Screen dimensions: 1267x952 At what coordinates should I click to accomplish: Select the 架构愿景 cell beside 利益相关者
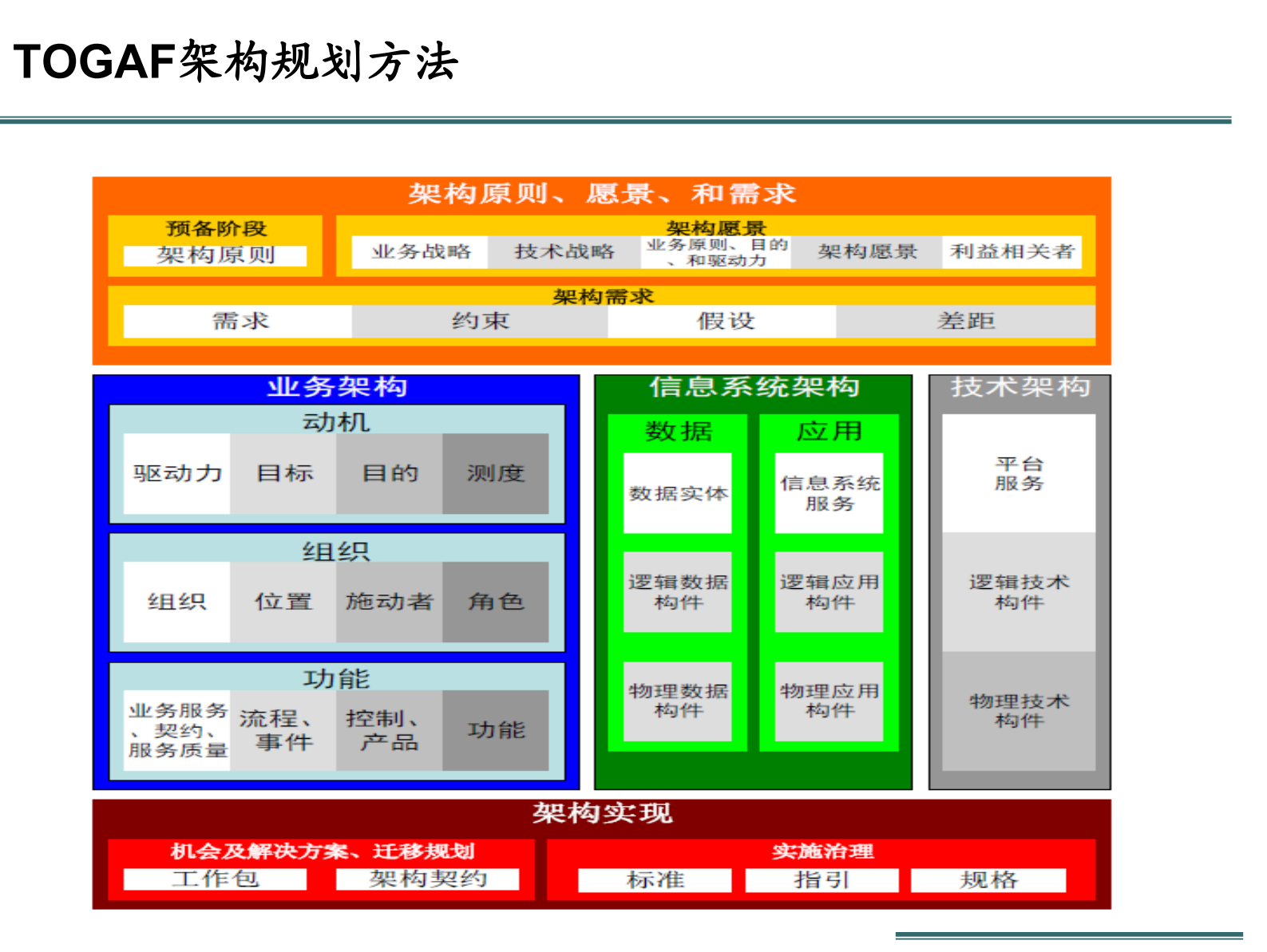tap(867, 251)
